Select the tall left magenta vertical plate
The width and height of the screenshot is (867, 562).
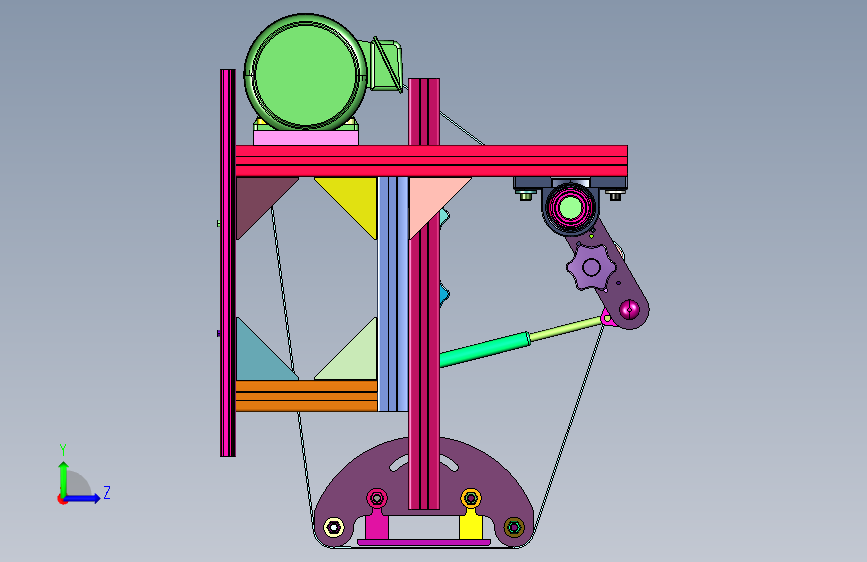point(228,263)
